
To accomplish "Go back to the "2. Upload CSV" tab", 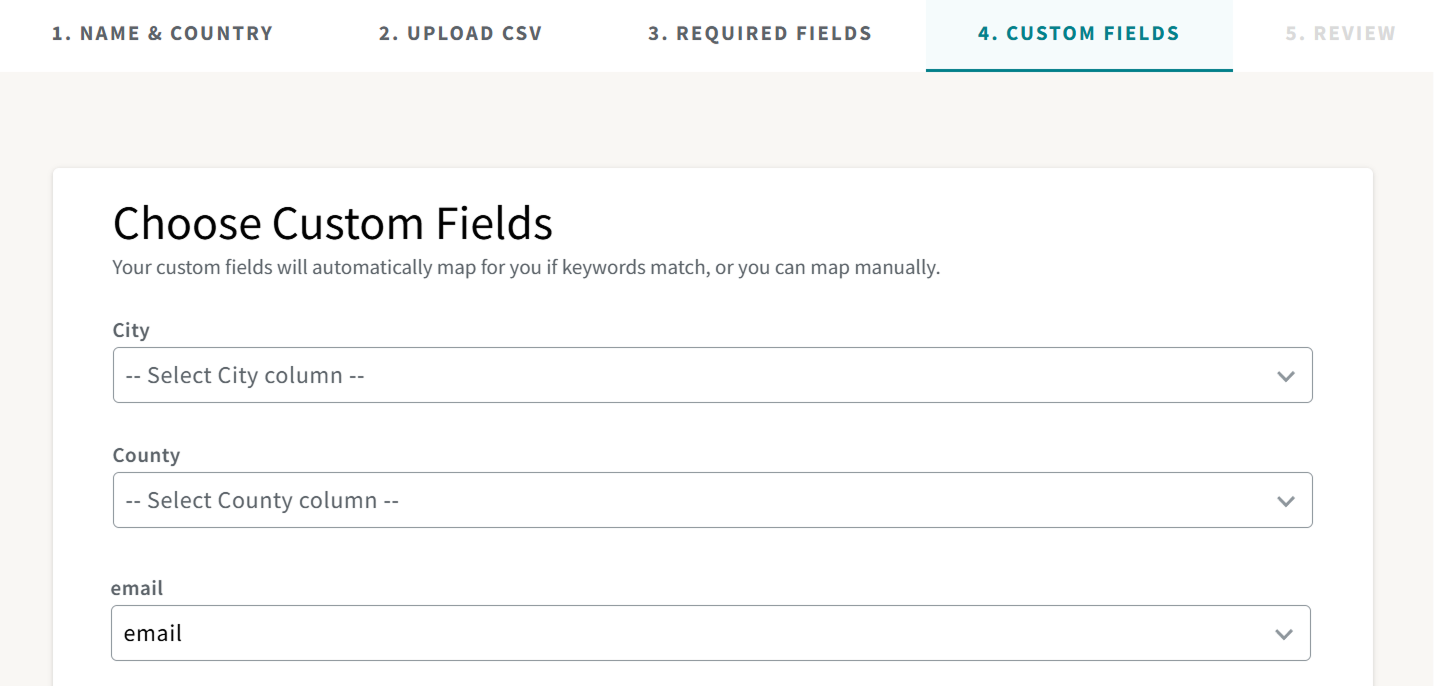I will [x=460, y=33].
